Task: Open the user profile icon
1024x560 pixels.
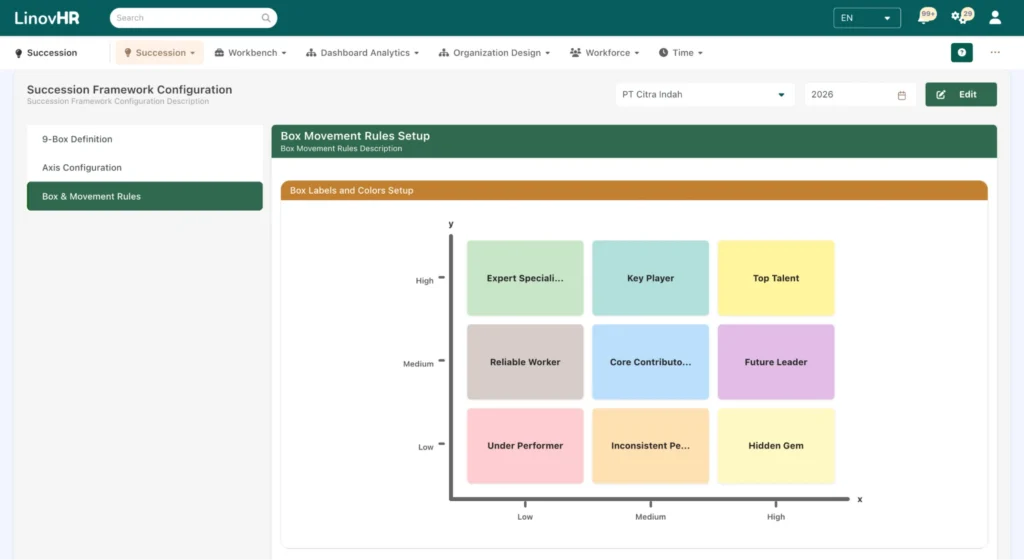Action: pos(995,18)
